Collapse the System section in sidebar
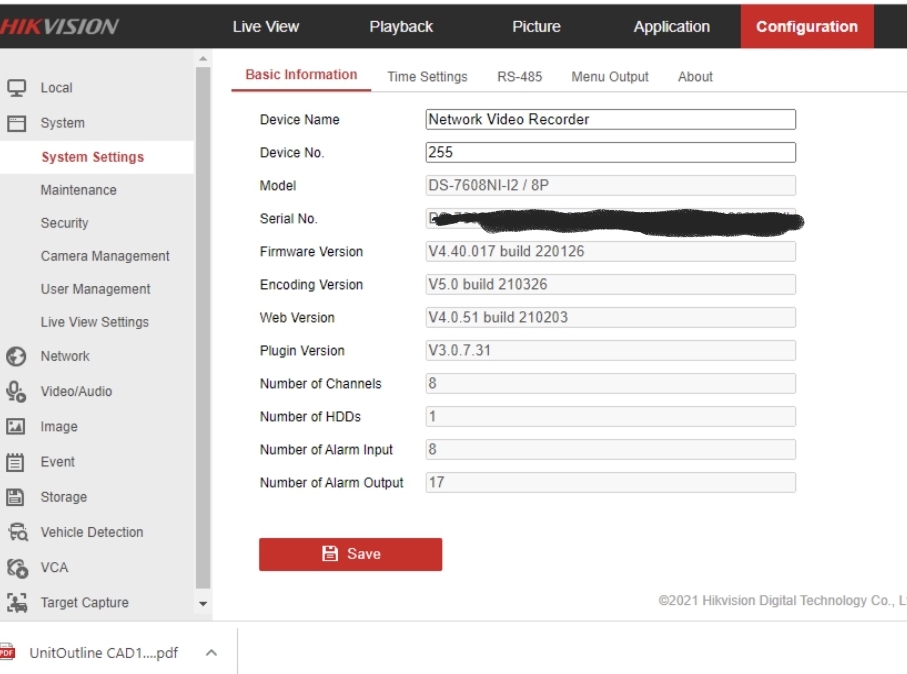907x674 pixels. click(62, 123)
